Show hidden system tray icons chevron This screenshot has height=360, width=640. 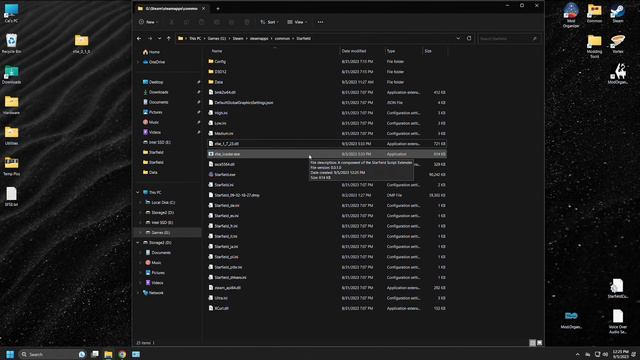[577, 354]
